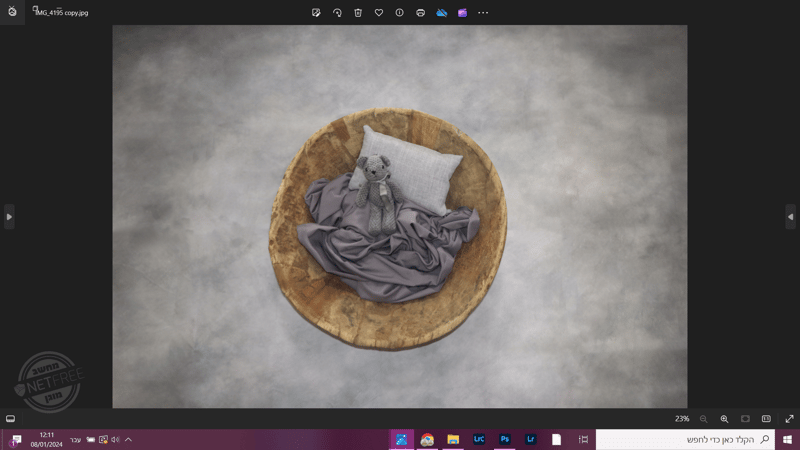800x450 pixels.
Task: Mark photo as favorite with heart
Action: [x=379, y=13]
